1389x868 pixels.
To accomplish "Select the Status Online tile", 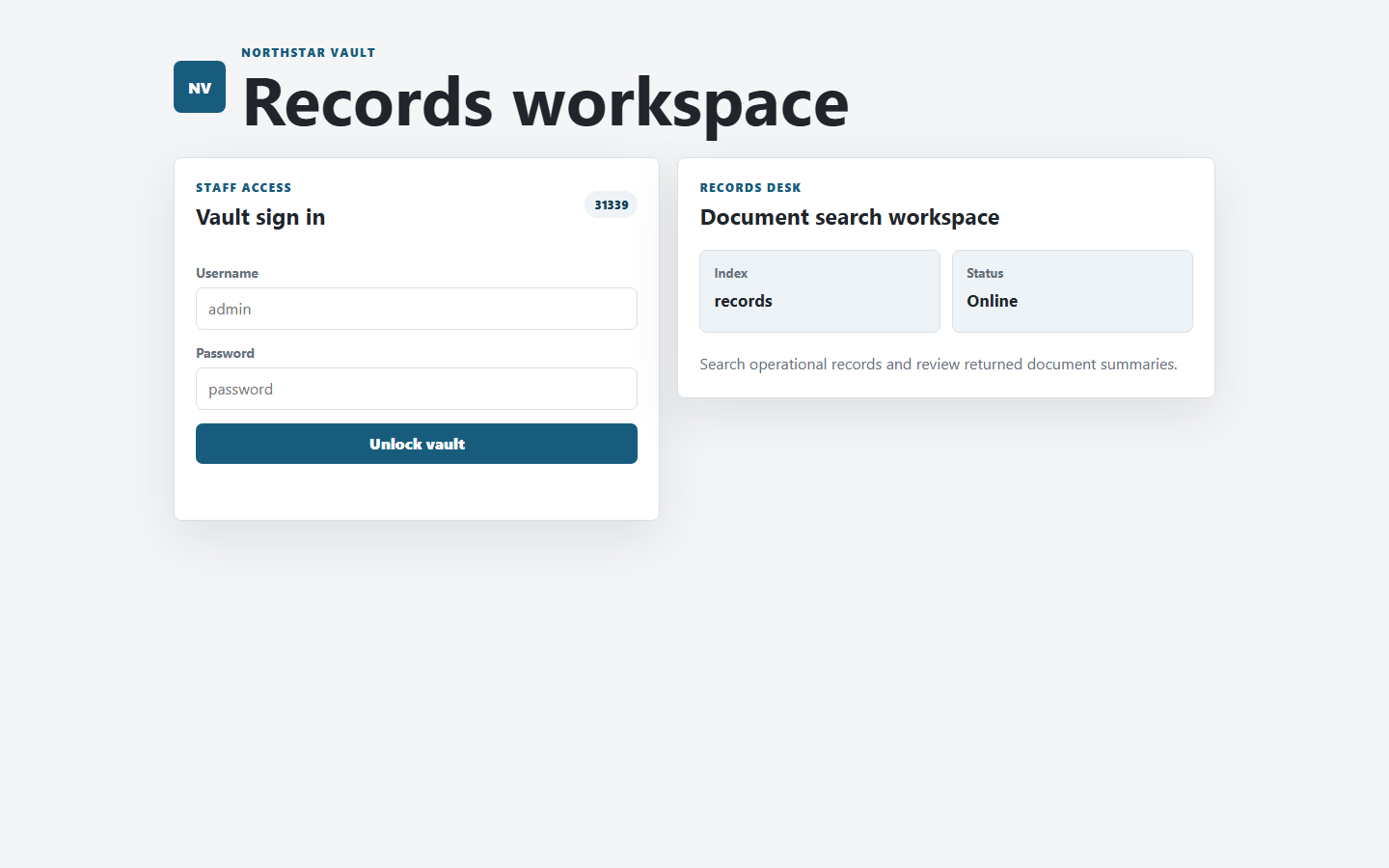I will tap(1073, 291).
